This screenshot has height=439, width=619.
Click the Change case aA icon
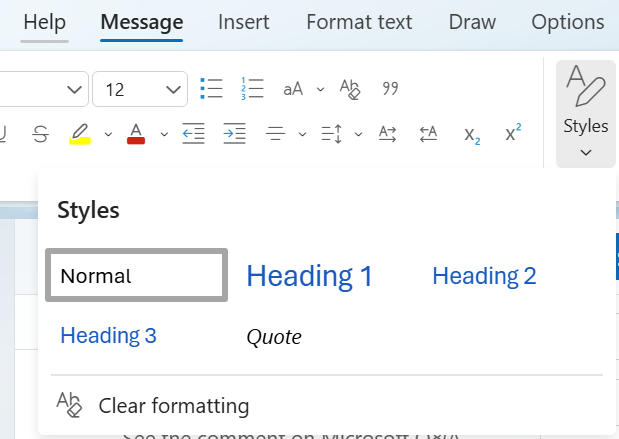pos(293,89)
